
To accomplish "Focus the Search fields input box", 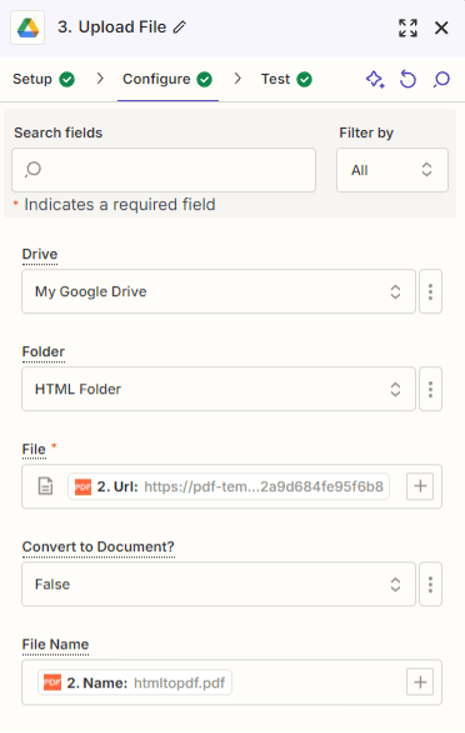I will pyautogui.click(x=164, y=170).
